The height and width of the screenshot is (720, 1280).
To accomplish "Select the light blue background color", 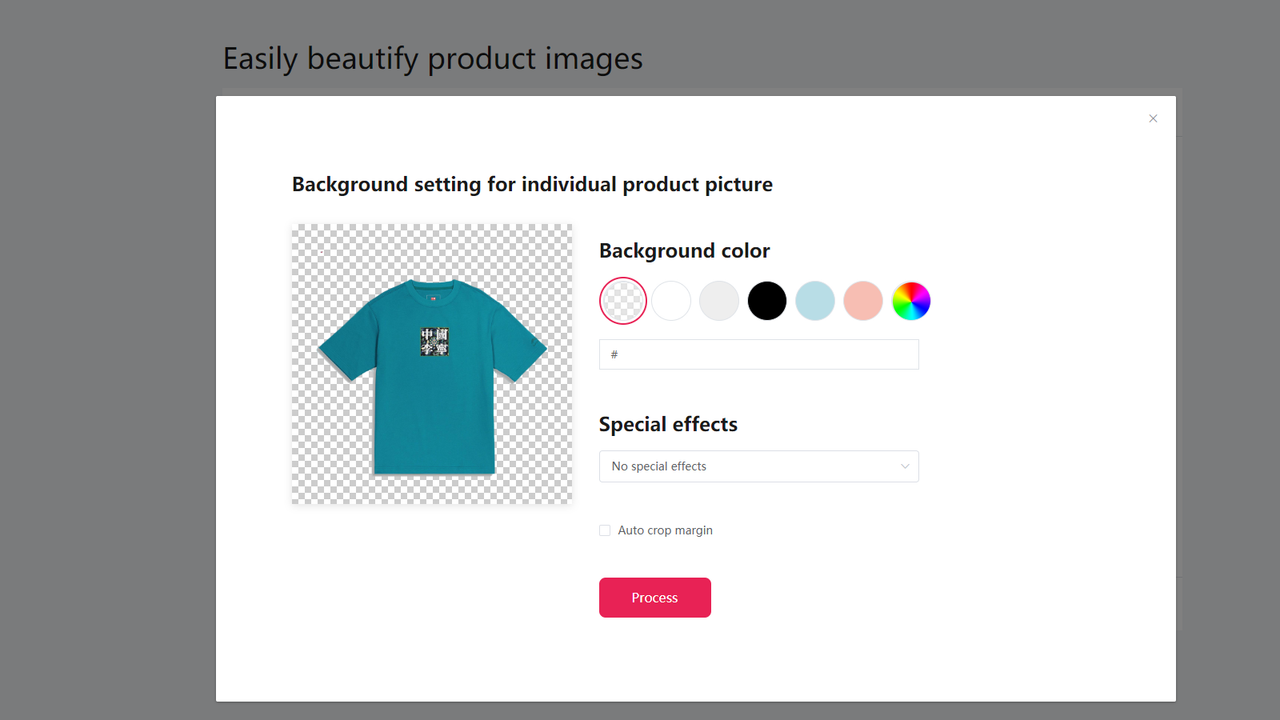I will 814,300.
